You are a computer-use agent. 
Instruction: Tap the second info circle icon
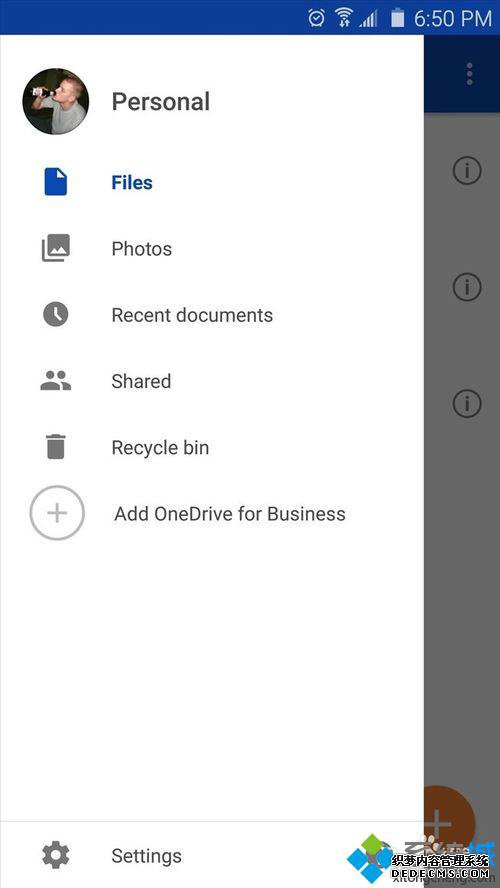(467, 287)
